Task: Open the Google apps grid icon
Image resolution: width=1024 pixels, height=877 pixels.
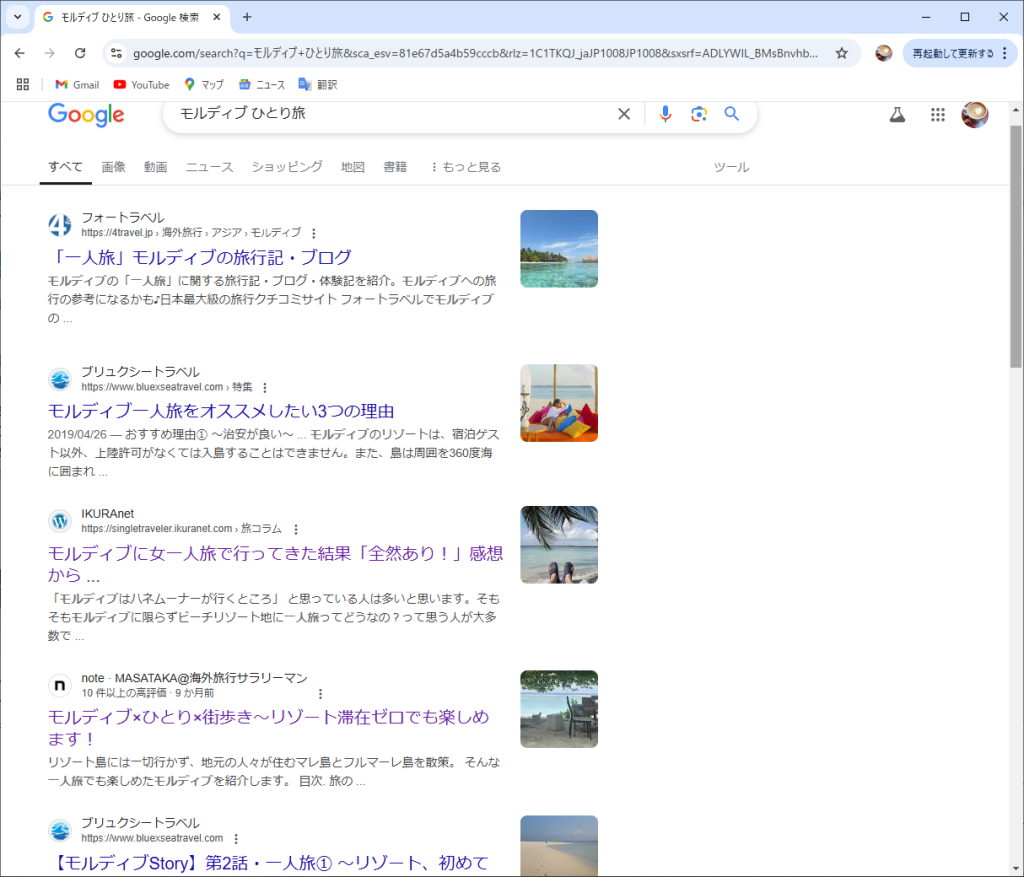Action: (937, 115)
